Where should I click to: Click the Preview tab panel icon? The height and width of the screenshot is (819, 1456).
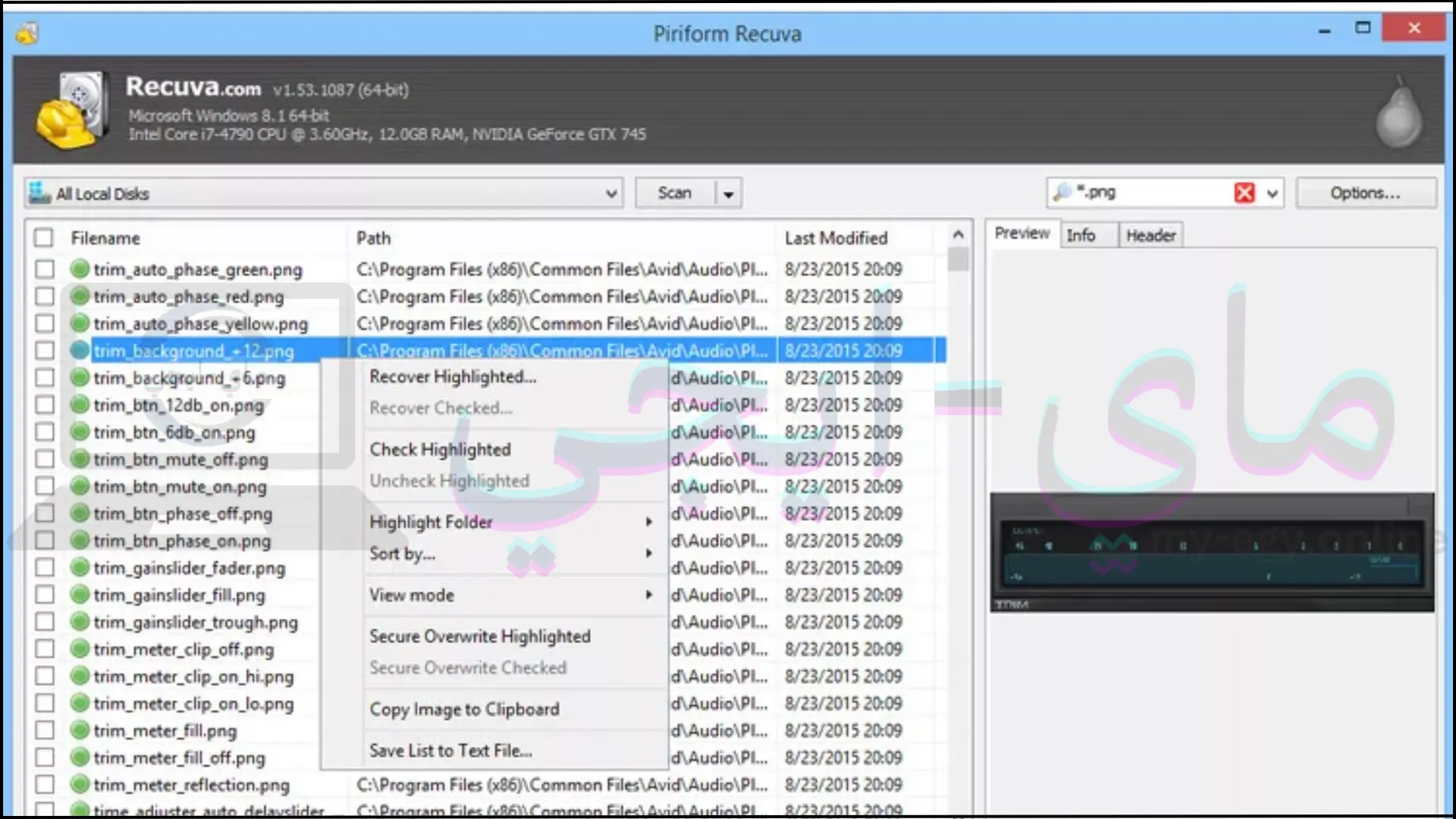(1022, 234)
